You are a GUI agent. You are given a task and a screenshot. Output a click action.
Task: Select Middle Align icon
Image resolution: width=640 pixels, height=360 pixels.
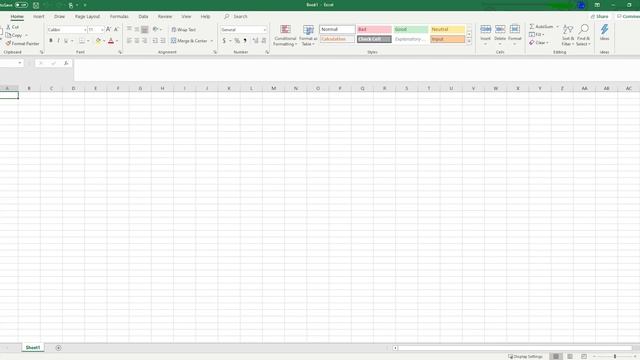pos(137,29)
